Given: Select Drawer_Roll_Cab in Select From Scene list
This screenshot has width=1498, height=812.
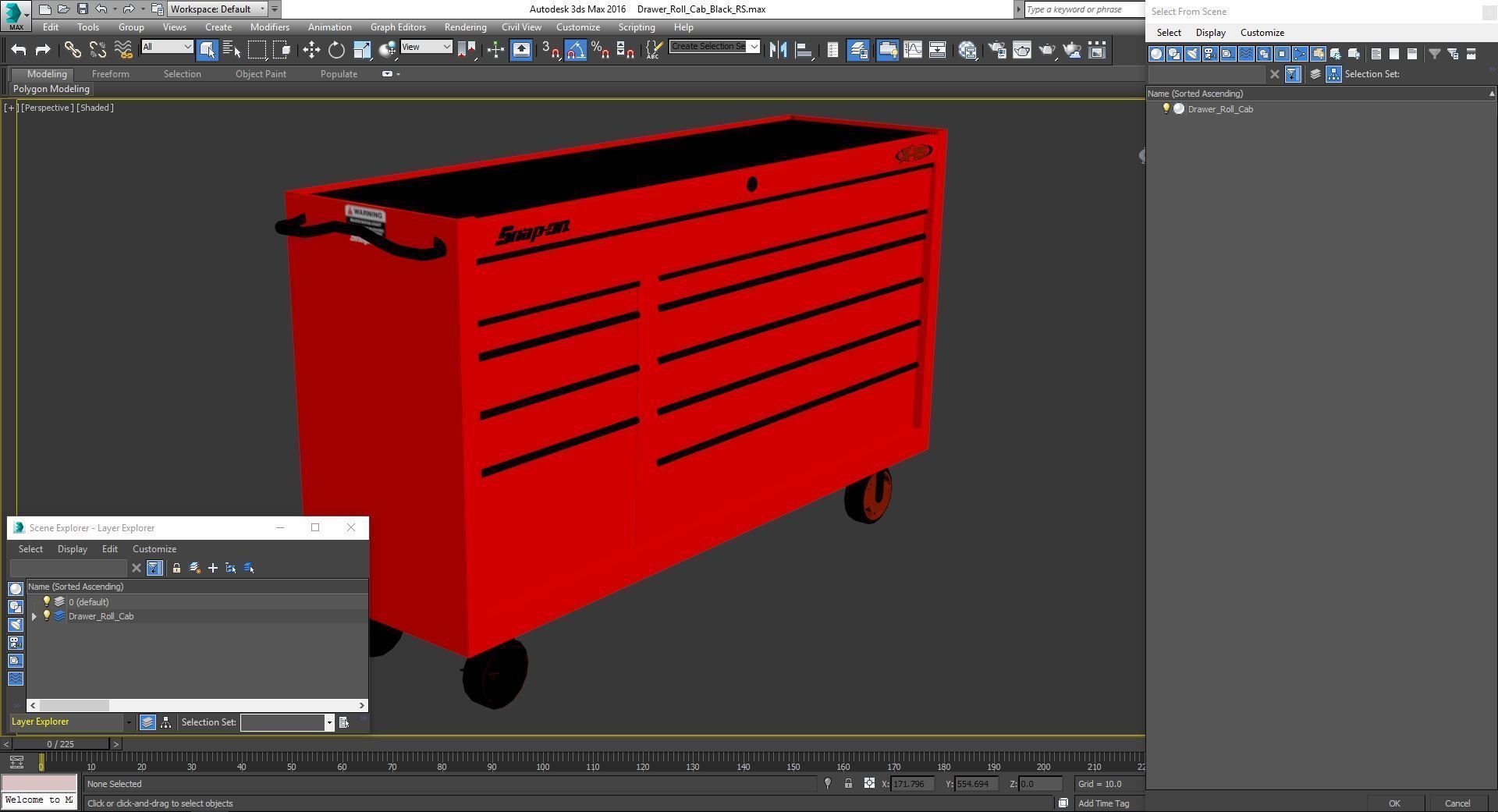Looking at the screenshot, I should (x=1219, y=109).
